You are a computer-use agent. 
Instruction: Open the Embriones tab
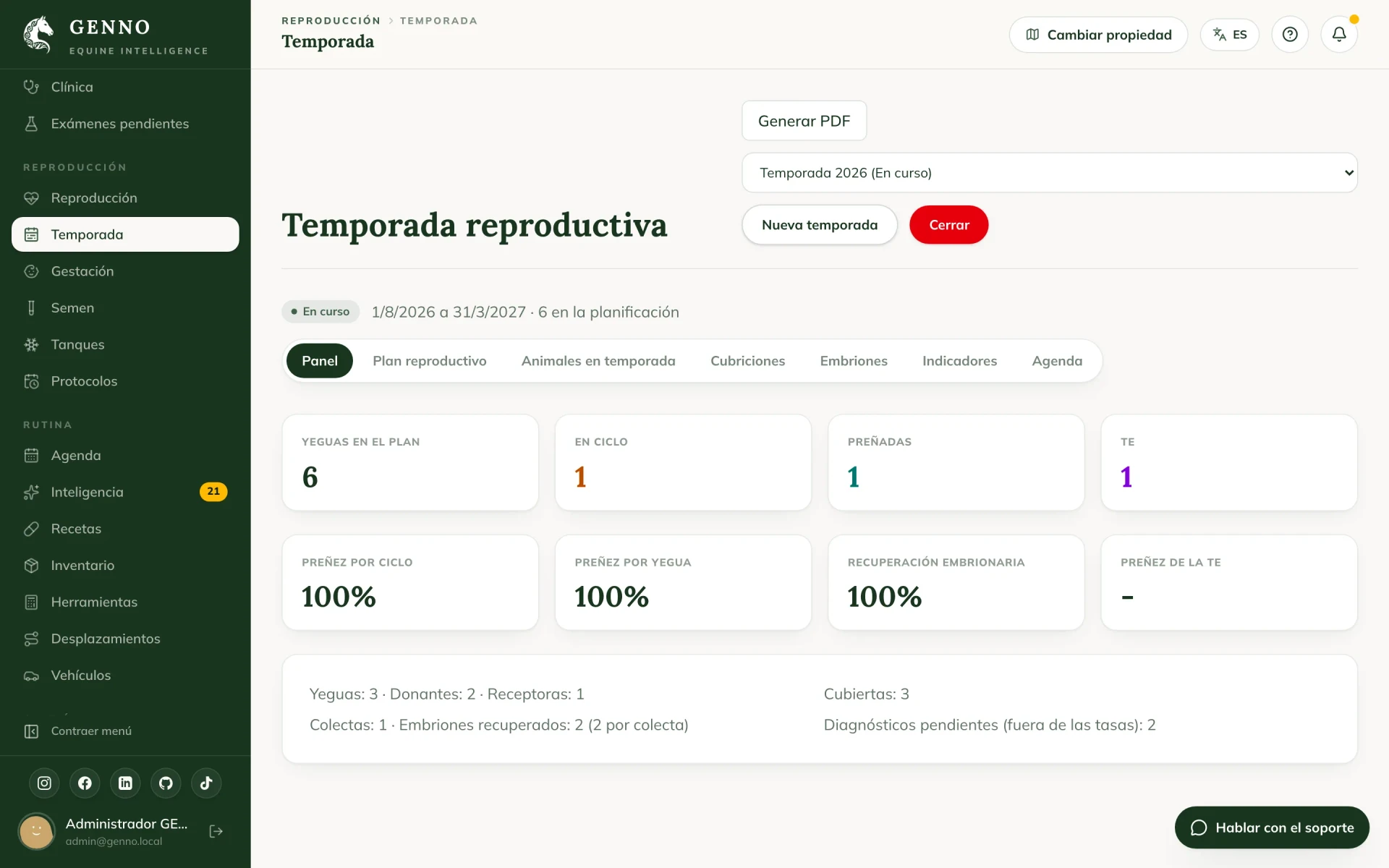pyautogui.click(x=854, y=361)
